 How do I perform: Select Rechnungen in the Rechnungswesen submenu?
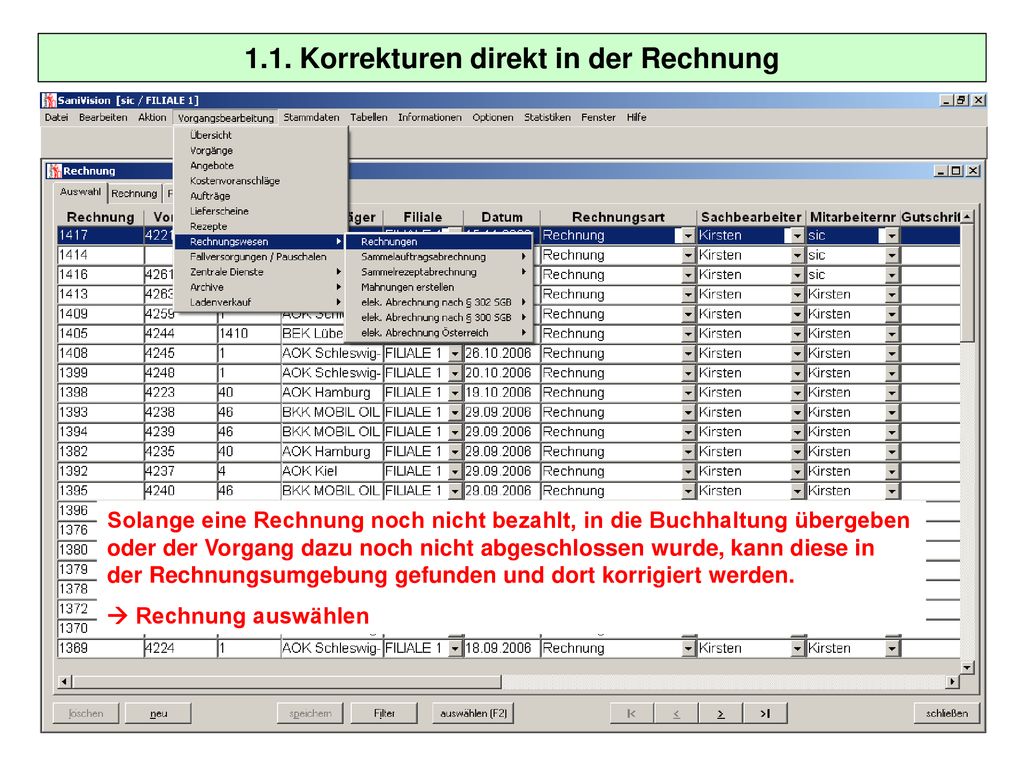tap(439, 242)
